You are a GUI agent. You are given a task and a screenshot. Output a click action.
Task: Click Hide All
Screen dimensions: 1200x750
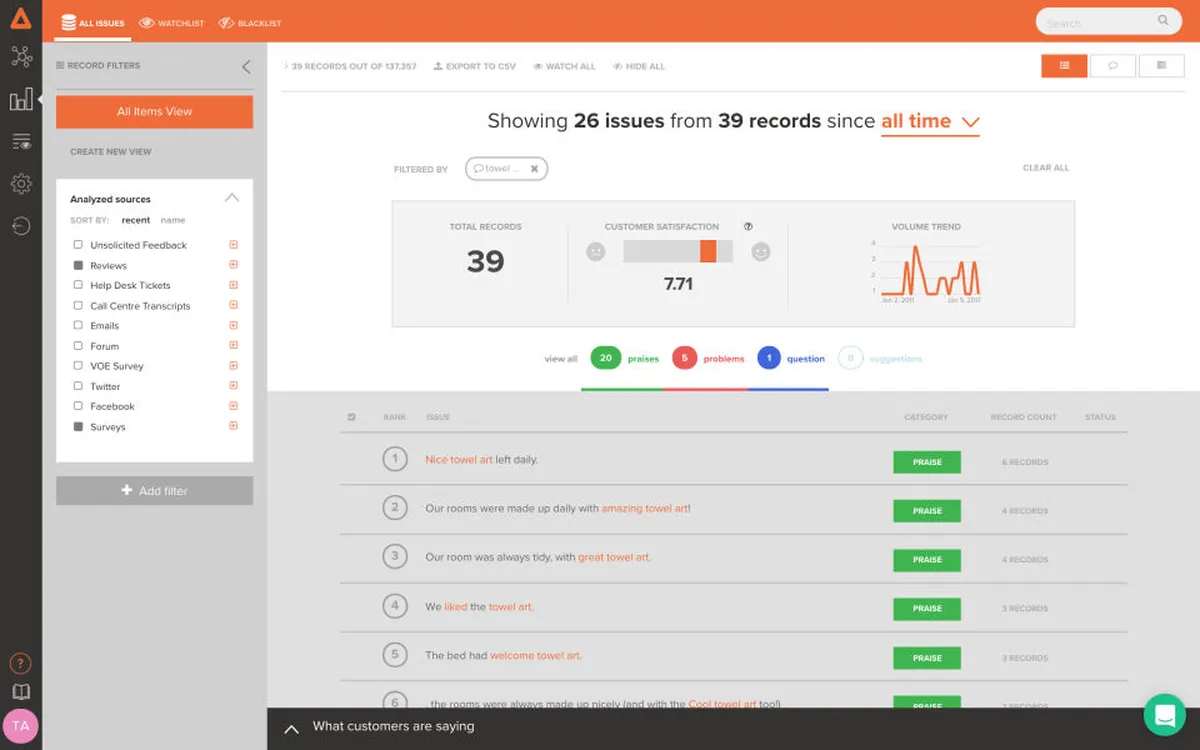[x=639, y=67]
